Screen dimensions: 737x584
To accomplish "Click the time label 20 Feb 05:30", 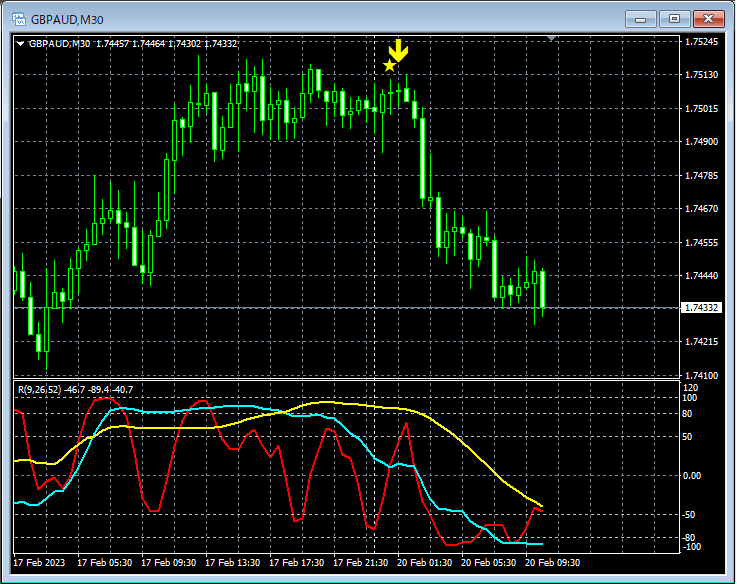I will pyautogui.click(x=488, y=562).
